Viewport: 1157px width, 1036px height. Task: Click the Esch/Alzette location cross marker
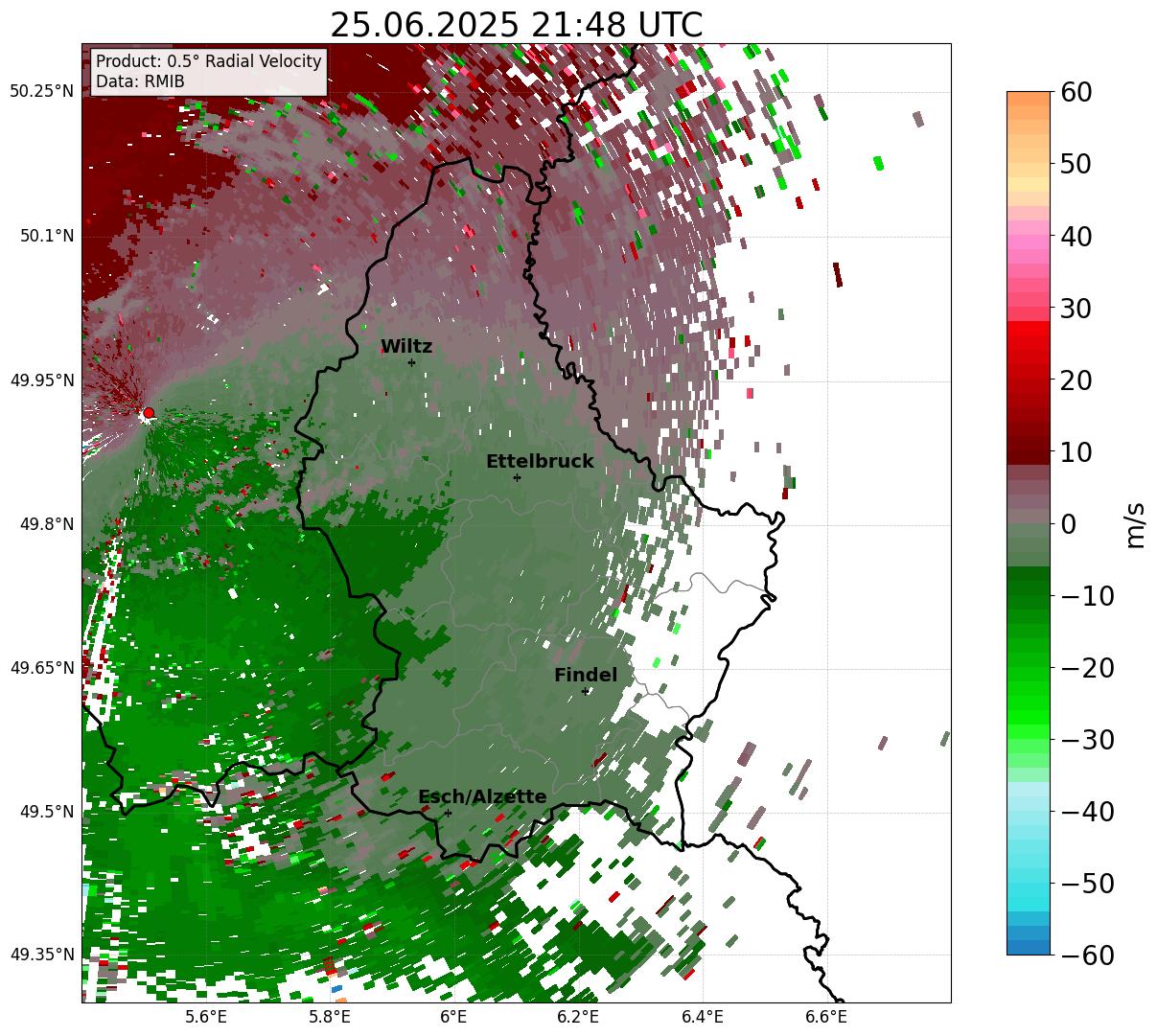(448, 813)
